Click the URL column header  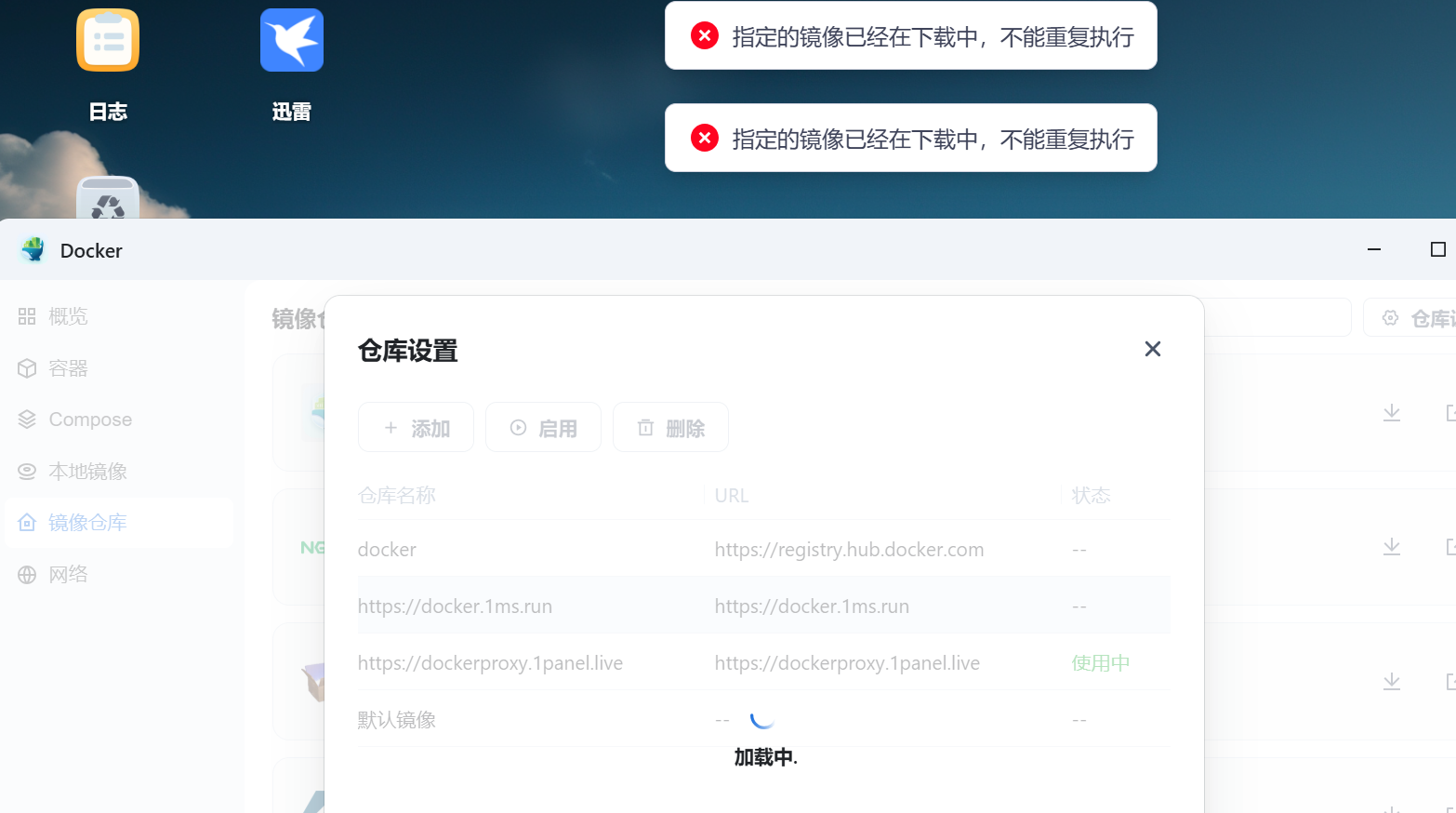732,496
